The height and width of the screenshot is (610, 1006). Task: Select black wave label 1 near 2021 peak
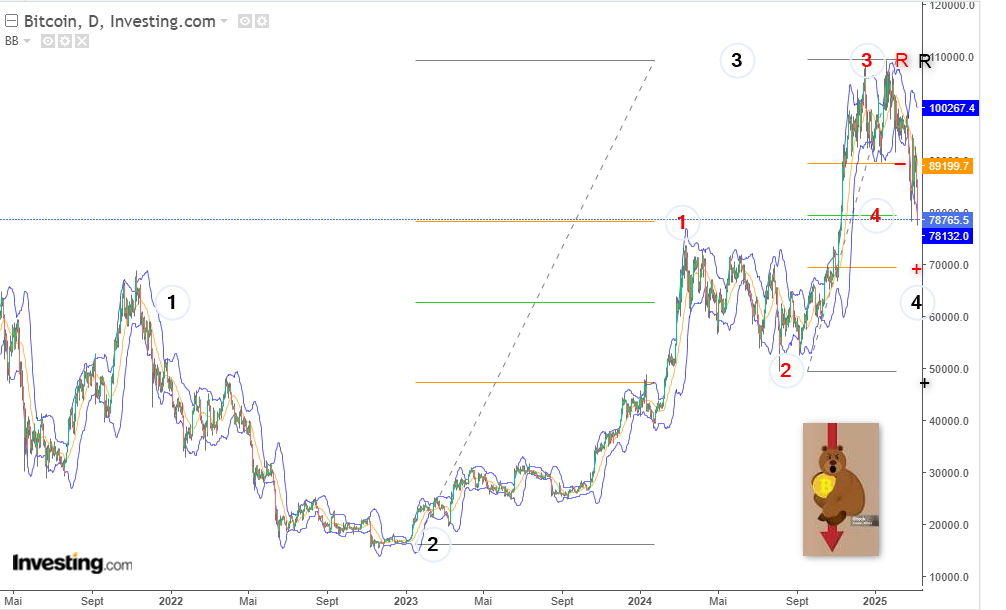pos(172,302)
